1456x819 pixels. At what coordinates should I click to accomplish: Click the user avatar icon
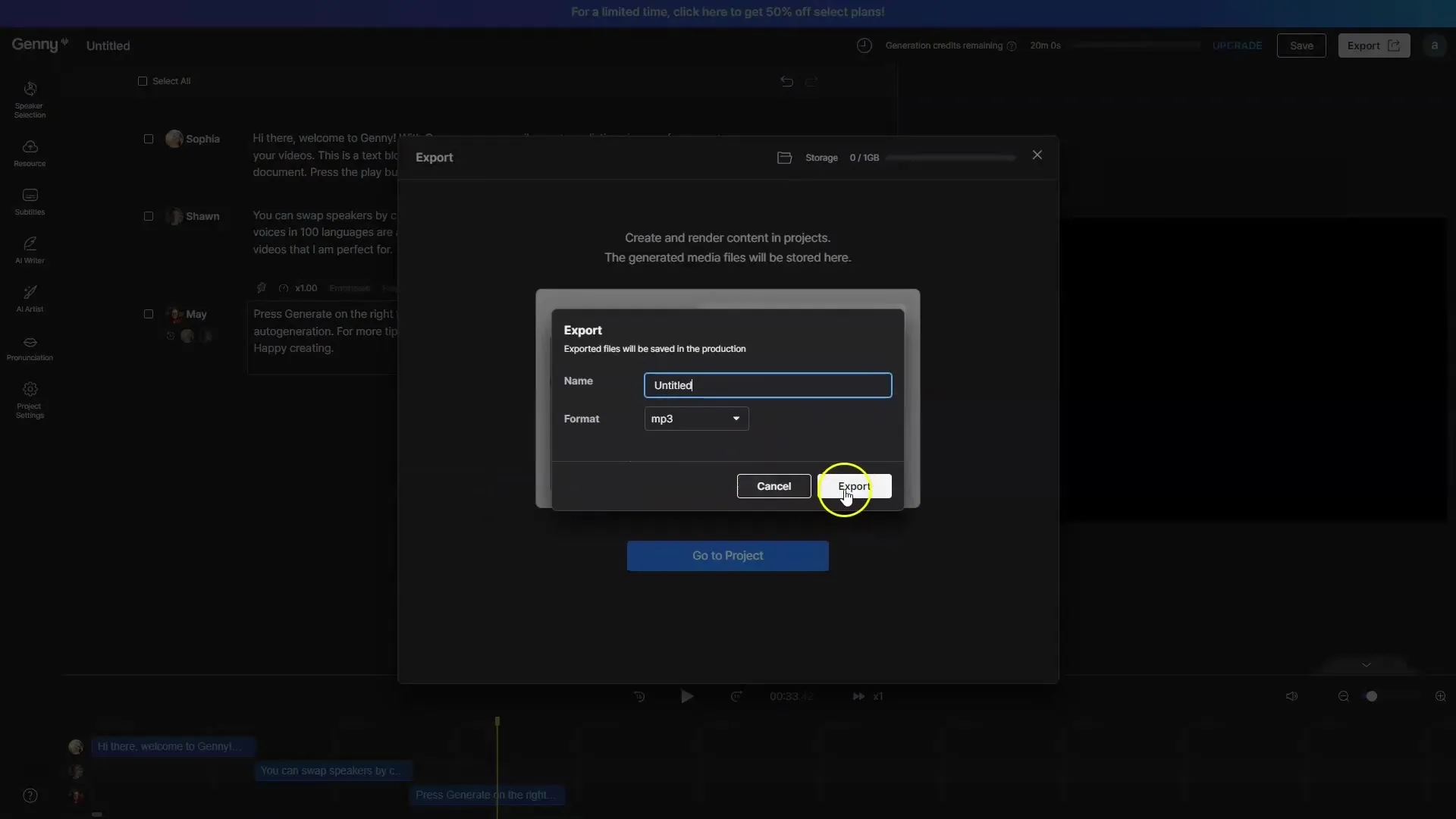coord(1434,45)
